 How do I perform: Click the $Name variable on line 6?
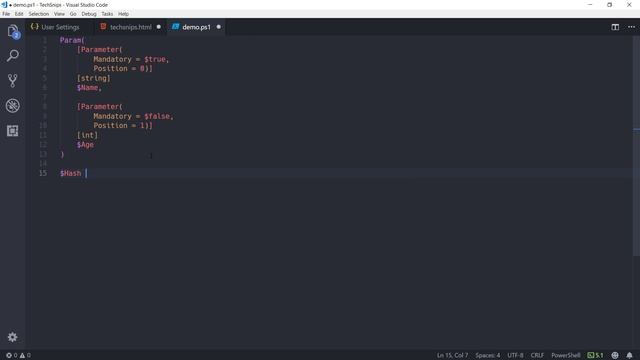(87, 88)
